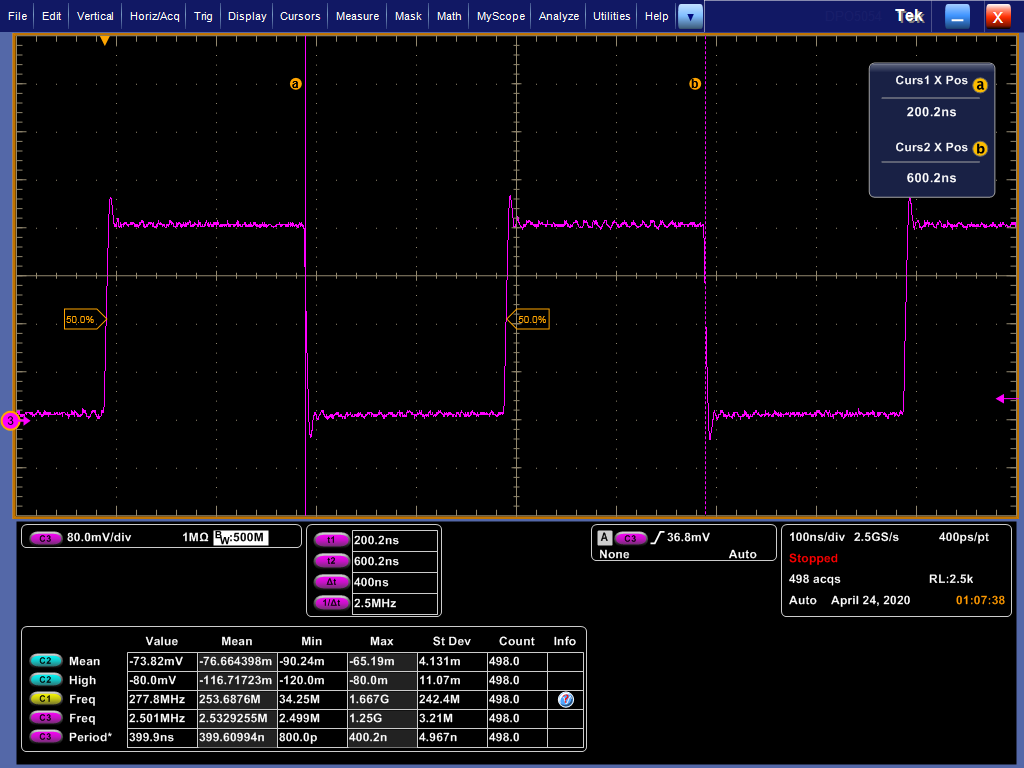Open the Cursors menu

pos(300,16)
